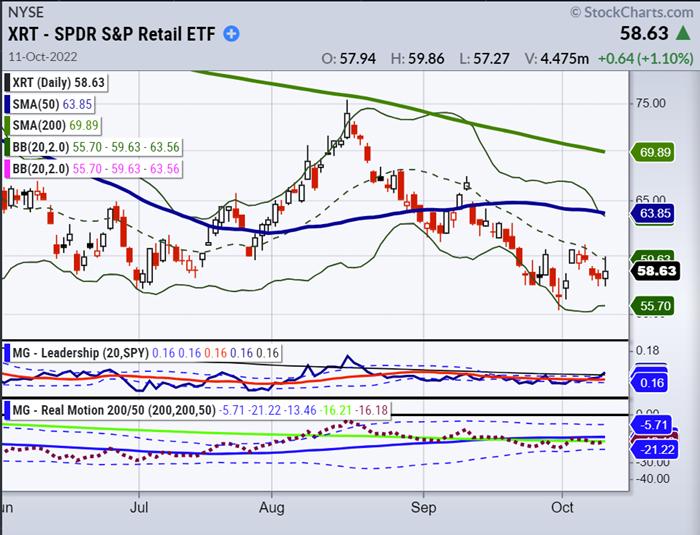Click the 69.89 green price tag

coord(652,152)
